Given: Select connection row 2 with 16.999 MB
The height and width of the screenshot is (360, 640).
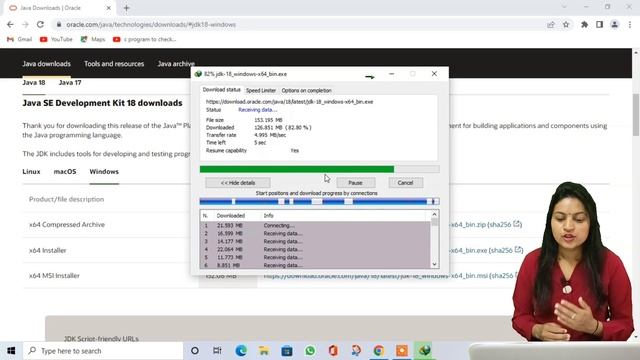Looking at the screenshot, I should coord(315,233).
